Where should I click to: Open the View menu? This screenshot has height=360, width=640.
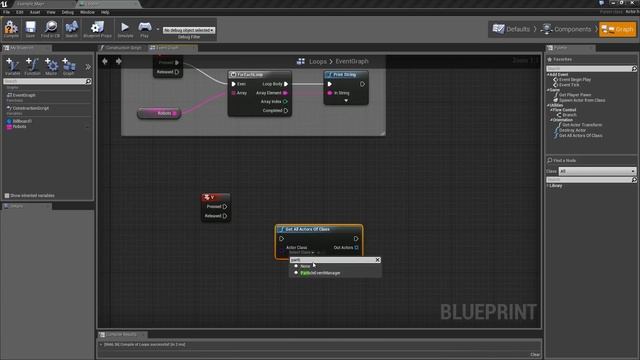(x=51, y=12)
